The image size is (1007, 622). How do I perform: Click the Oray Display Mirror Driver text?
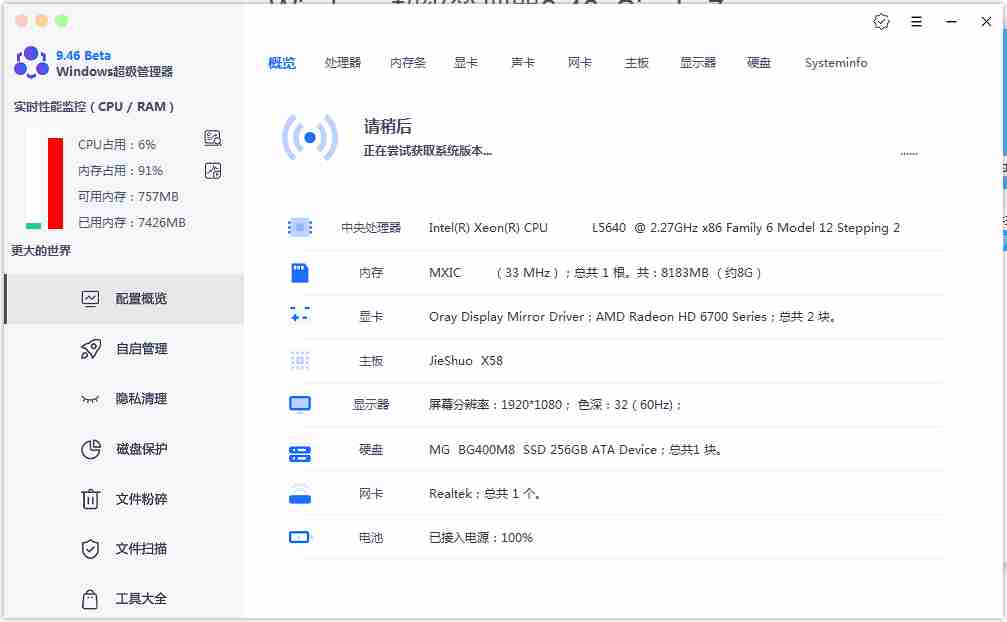point(632,316)
